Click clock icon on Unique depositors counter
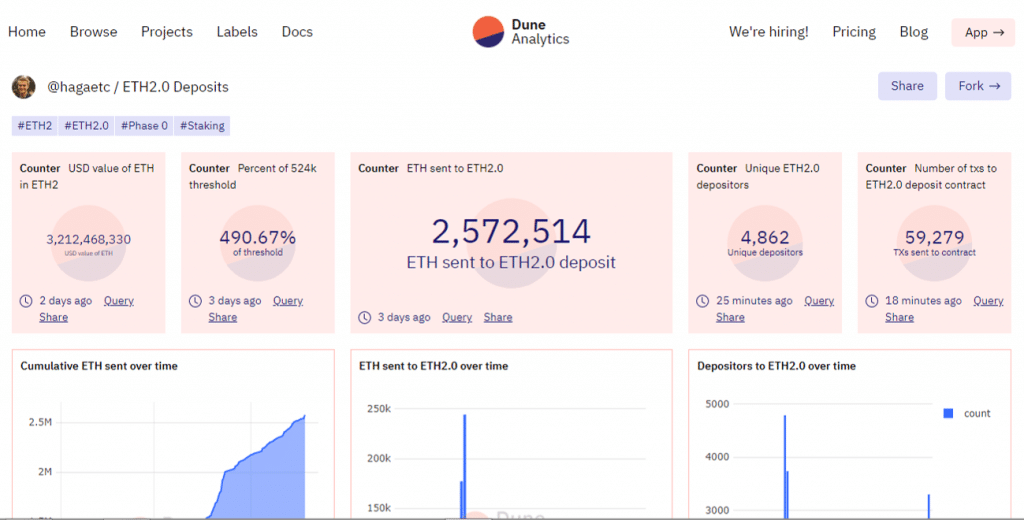Viewport: 1024px width, 520px height. (x=703, y=301)
